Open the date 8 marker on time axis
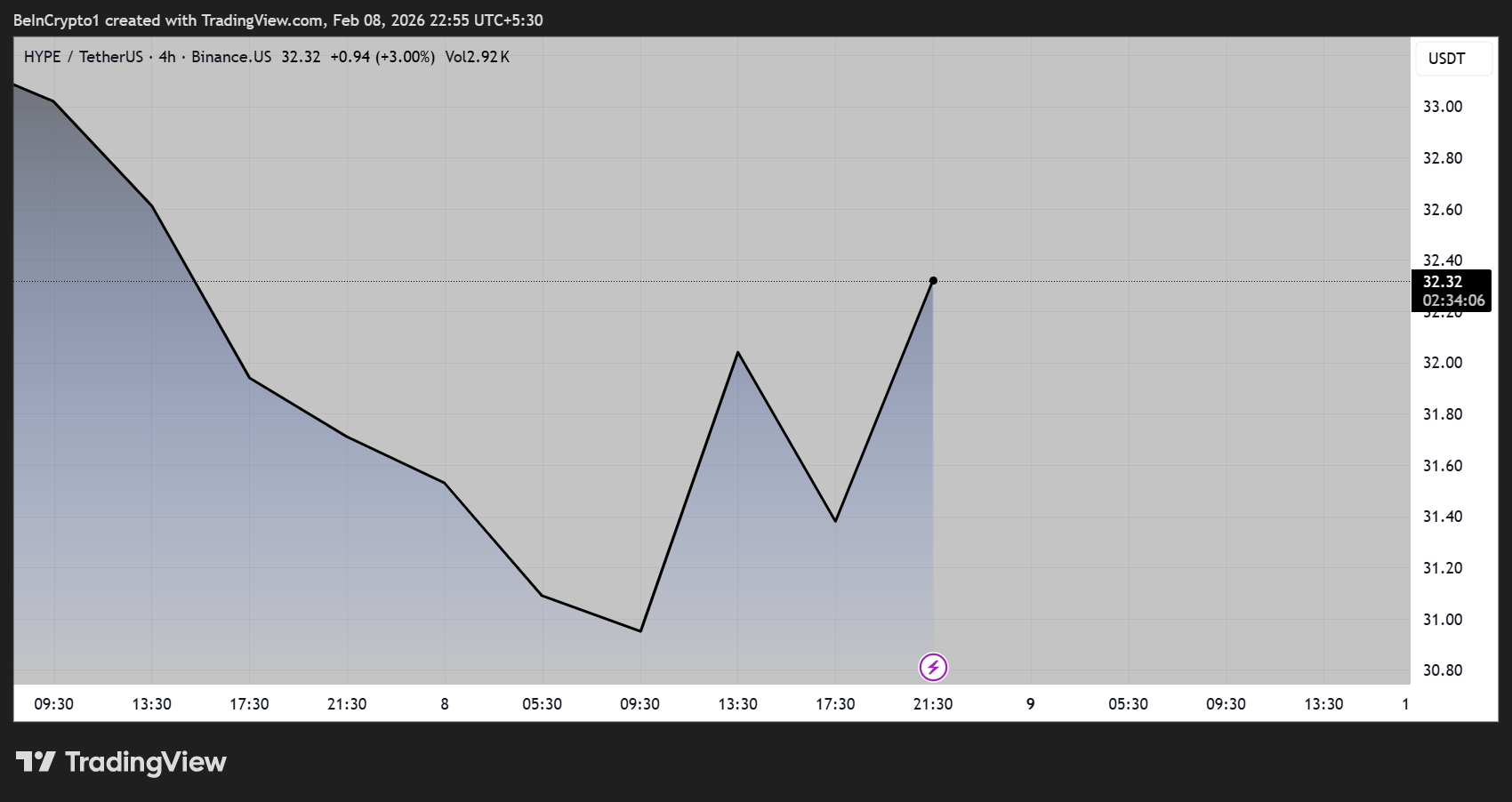Viewport: 1512px width, 802px height. (x=445, y=702)
